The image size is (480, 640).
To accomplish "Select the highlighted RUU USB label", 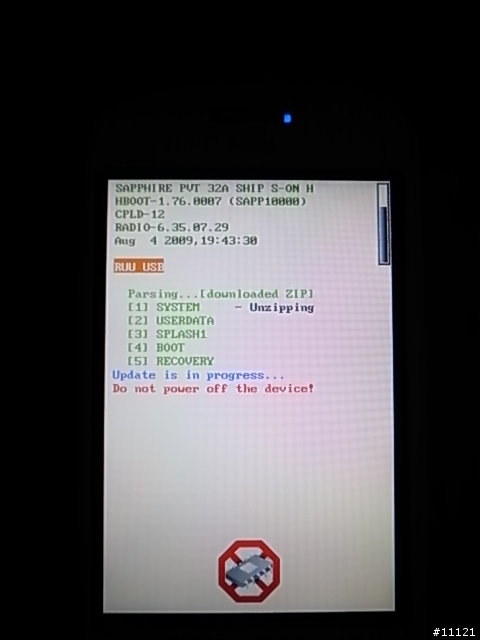I will pos(139,267).
